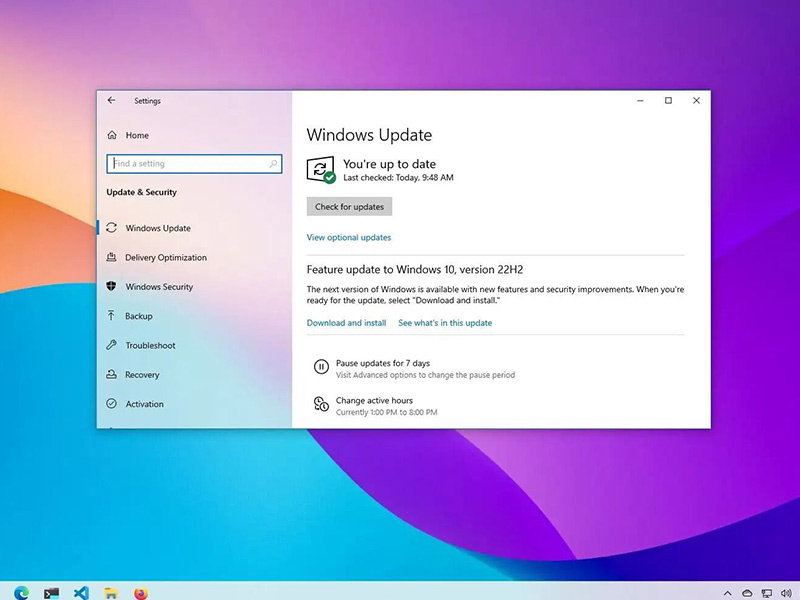Screen dimensions: 800x600
Task: Open Change active hours option
Action: tap(374, 401)
